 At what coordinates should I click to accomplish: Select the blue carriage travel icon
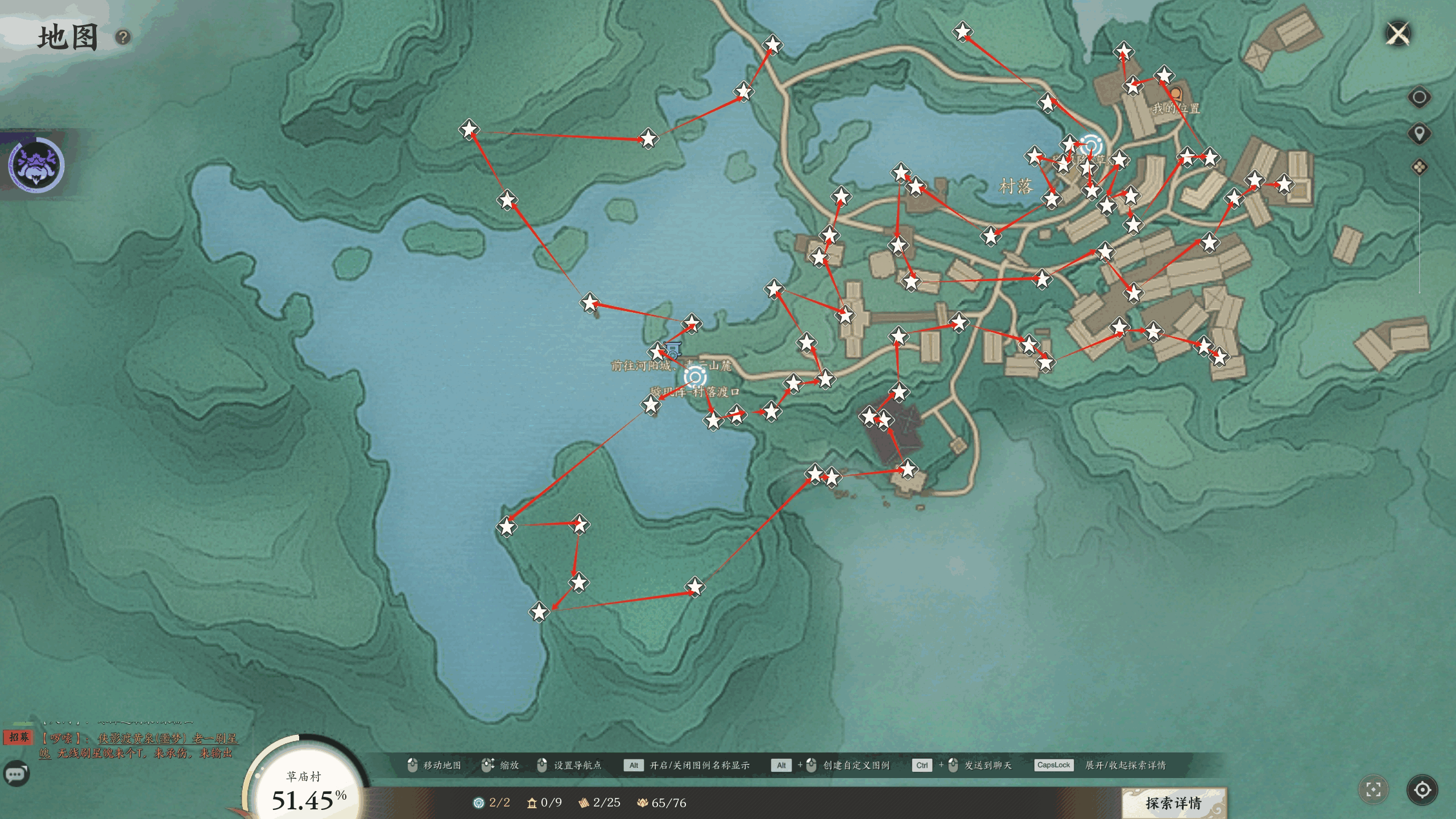tap(673, 349)
